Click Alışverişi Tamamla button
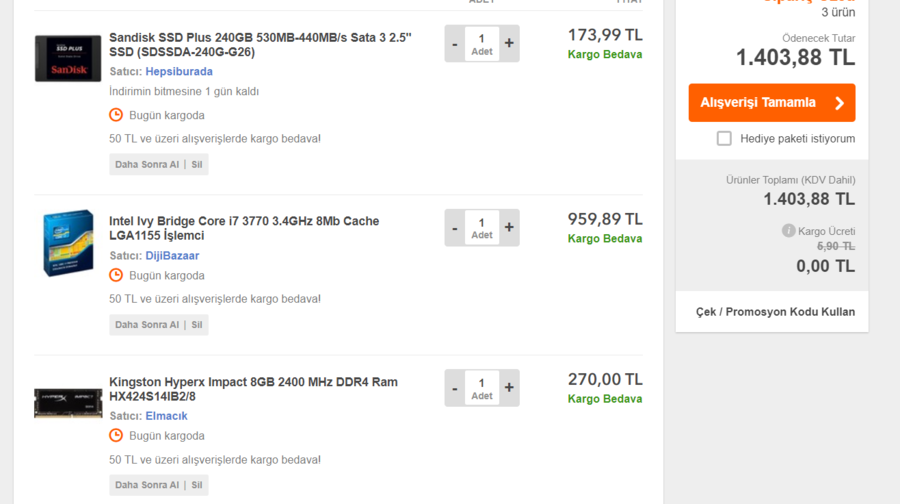The image size is (900, 504). pyautogui.click(x=771, y=103)
